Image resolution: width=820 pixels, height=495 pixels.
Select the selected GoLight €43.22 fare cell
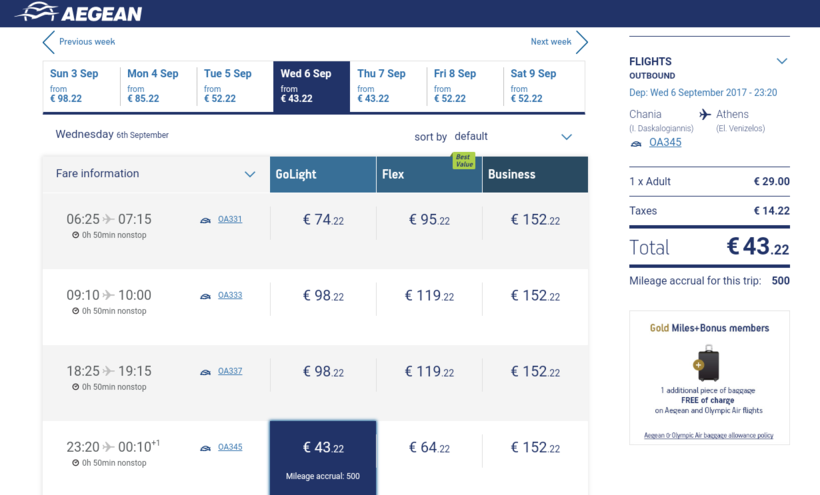click(323, 455)
